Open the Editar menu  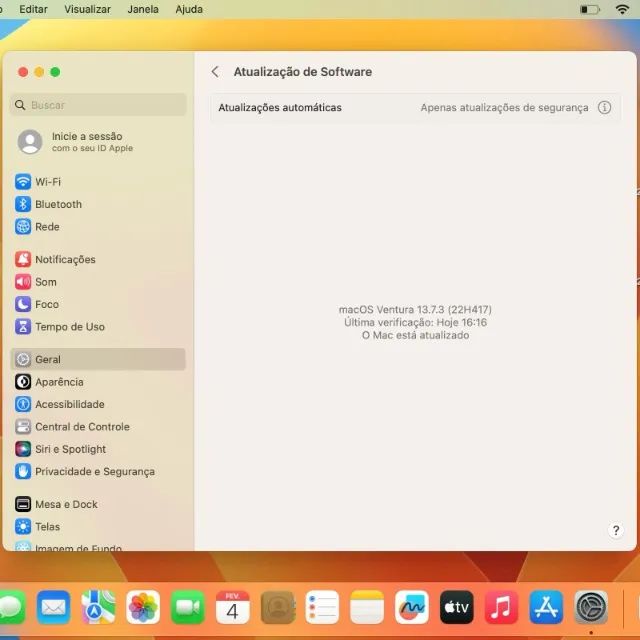(33, 9)
